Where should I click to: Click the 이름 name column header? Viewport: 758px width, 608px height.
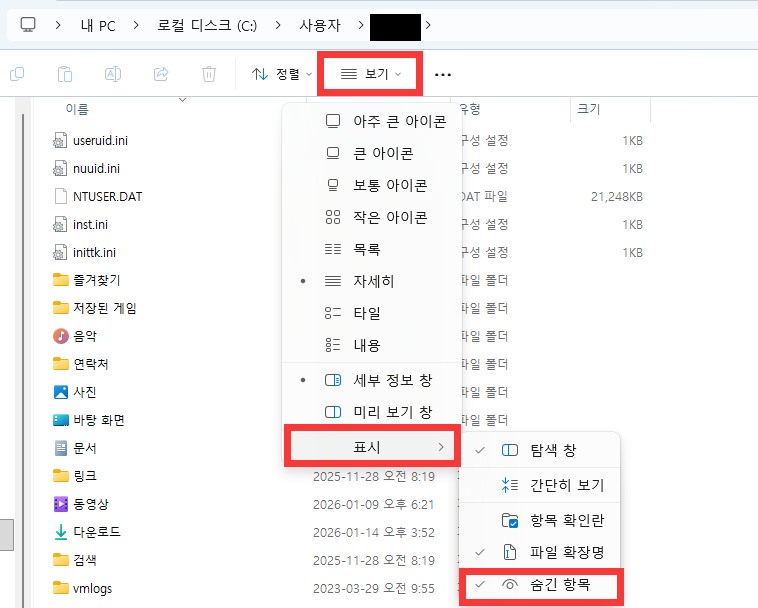pos(77,108)
